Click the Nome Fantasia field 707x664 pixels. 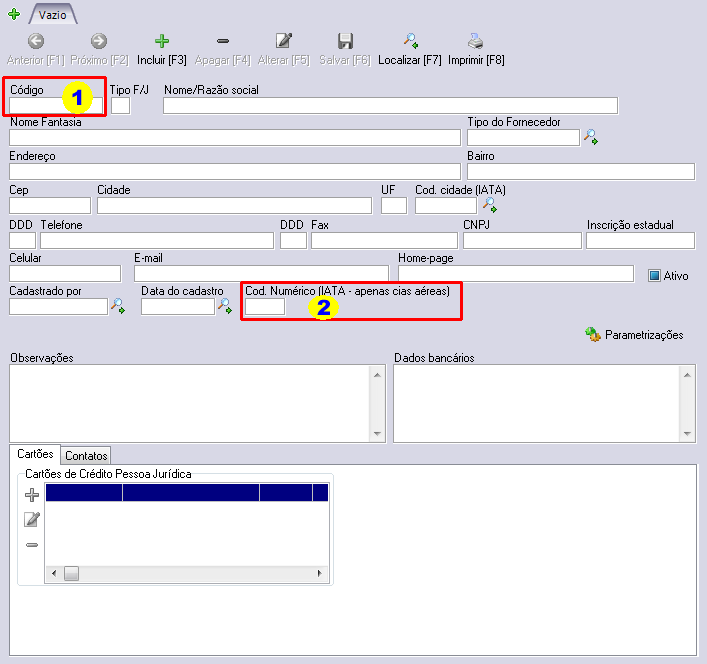pyautogui.click(x=235, y=137)
